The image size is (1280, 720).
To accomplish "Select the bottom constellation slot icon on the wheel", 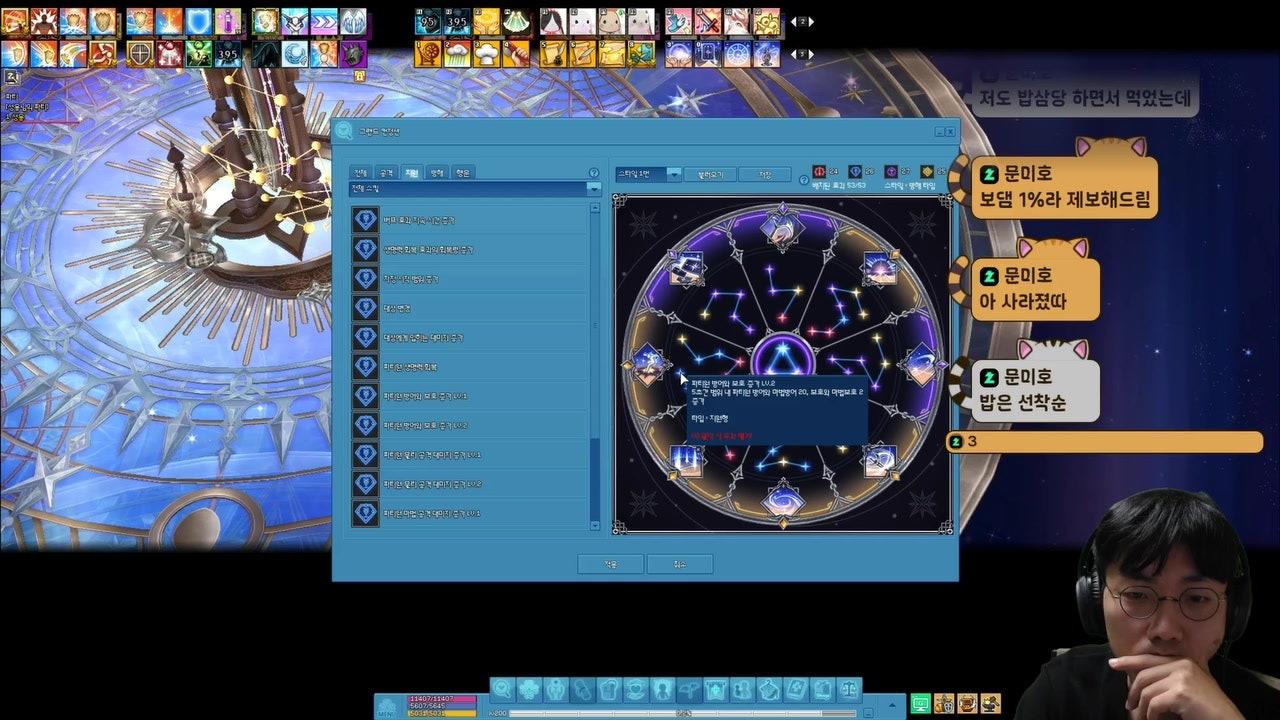I will point(782,499).
